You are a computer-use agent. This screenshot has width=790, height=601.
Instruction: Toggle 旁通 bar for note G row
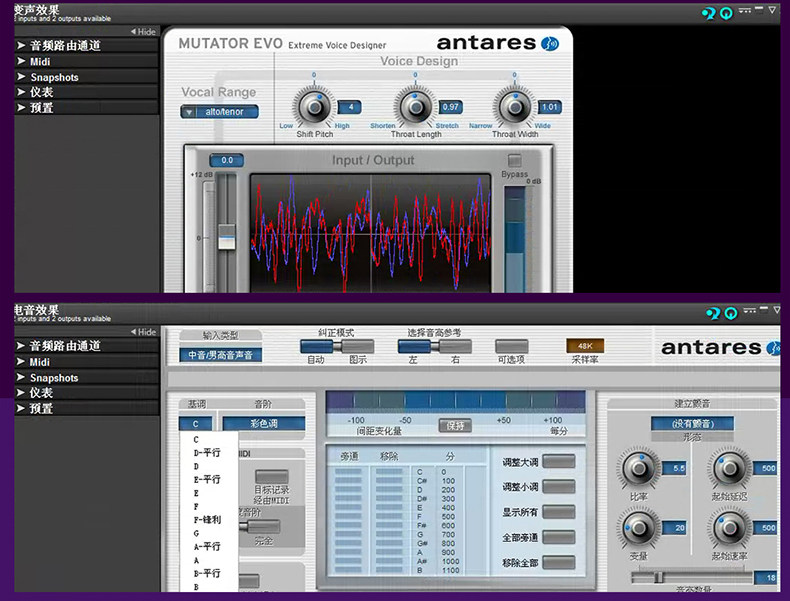click(348, 535)
